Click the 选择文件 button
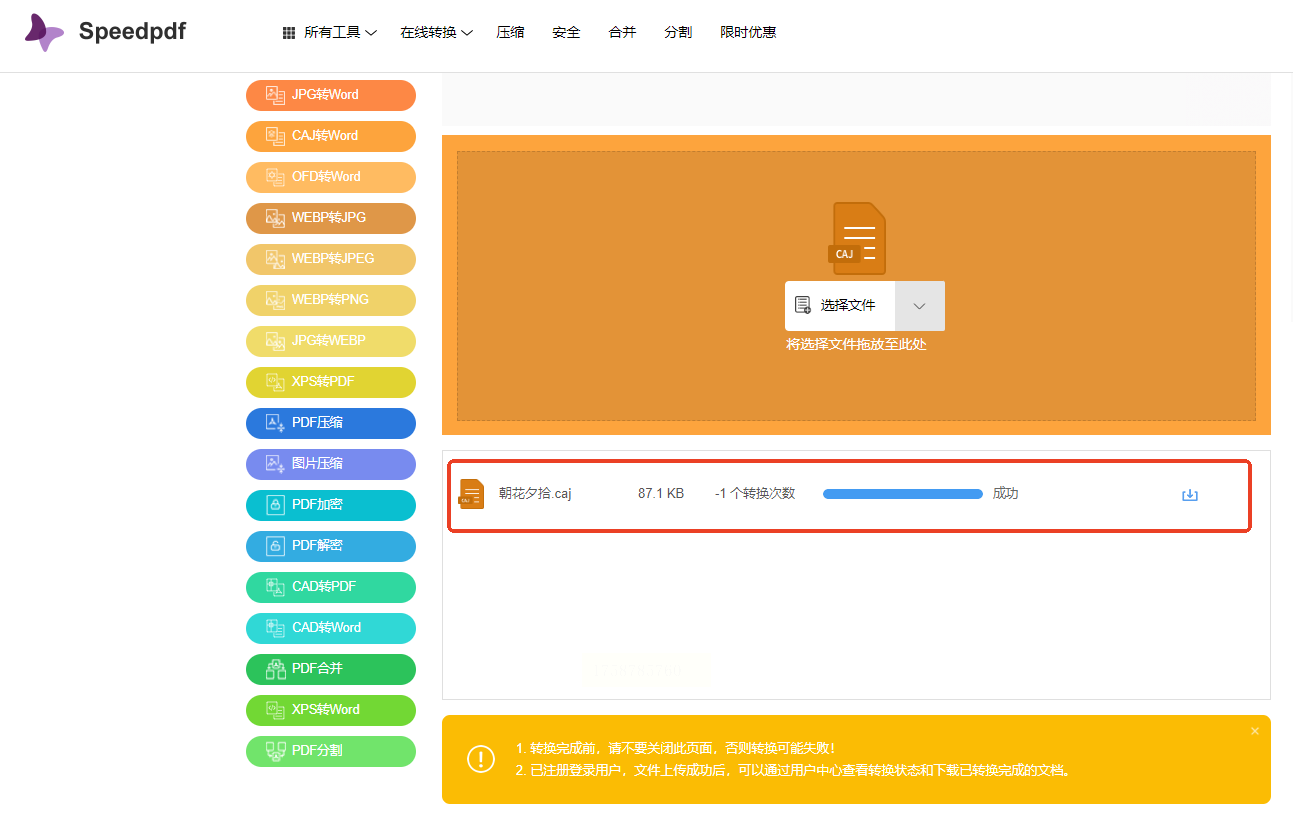Viewport: 1293px width, 830px height. tap(840, 306)
